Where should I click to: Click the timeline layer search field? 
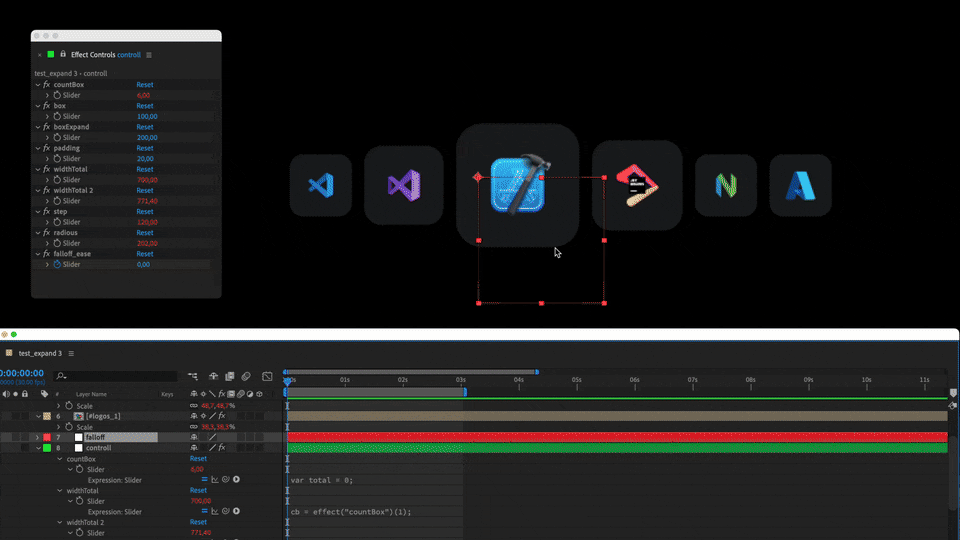click(115, 376)
